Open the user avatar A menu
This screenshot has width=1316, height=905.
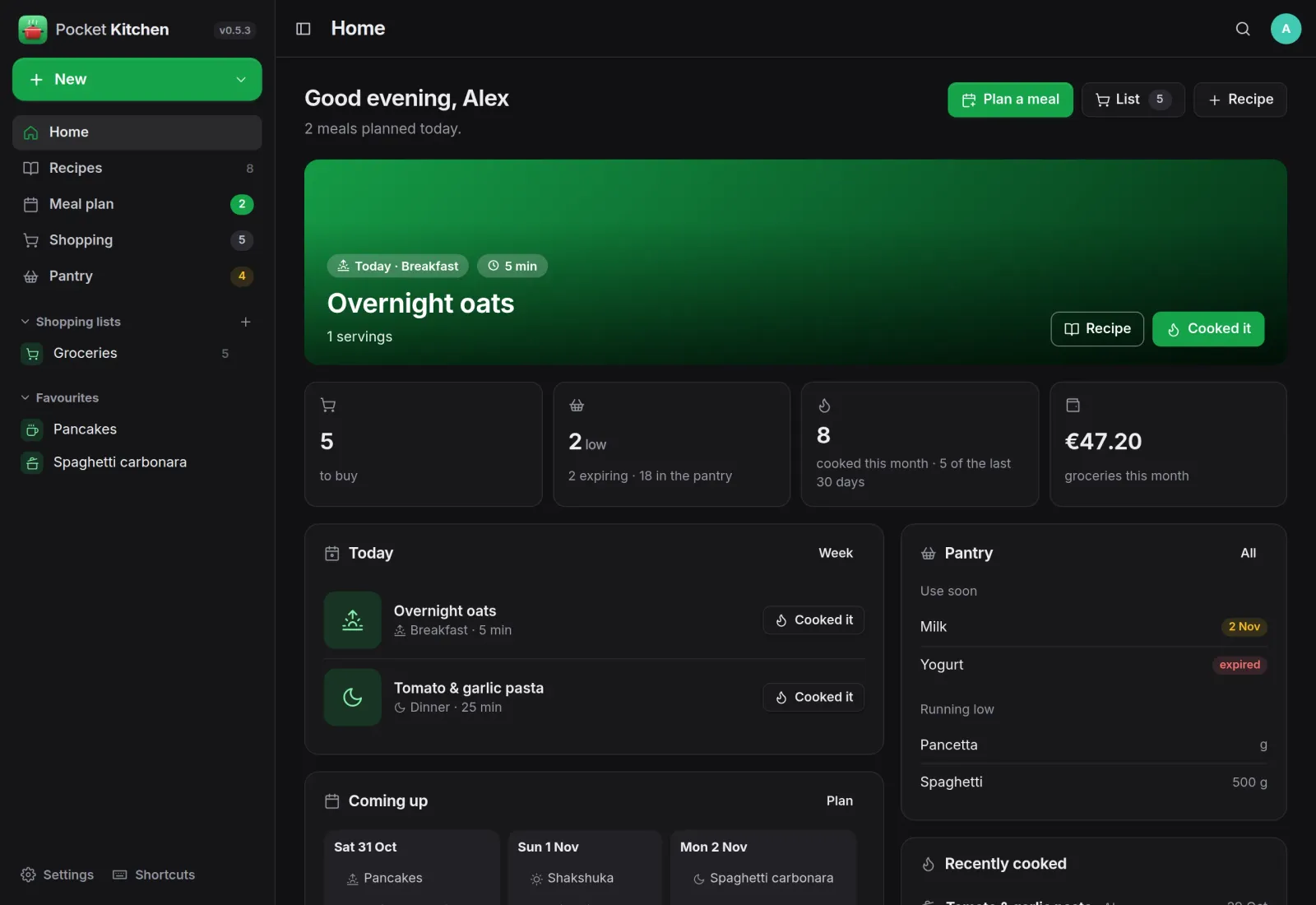(x=1286, y=29)
